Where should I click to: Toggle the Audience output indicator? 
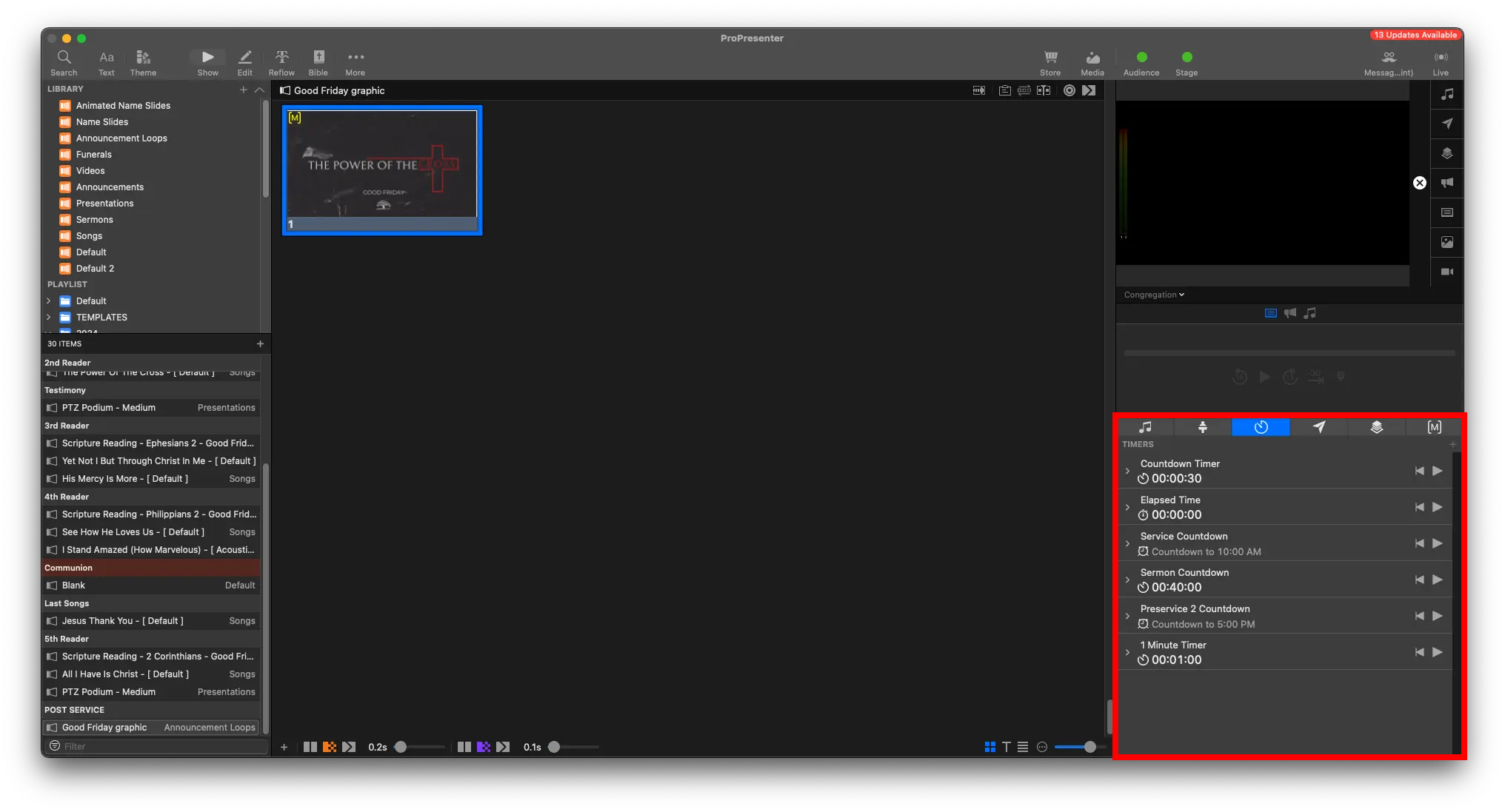point(1141,58)
